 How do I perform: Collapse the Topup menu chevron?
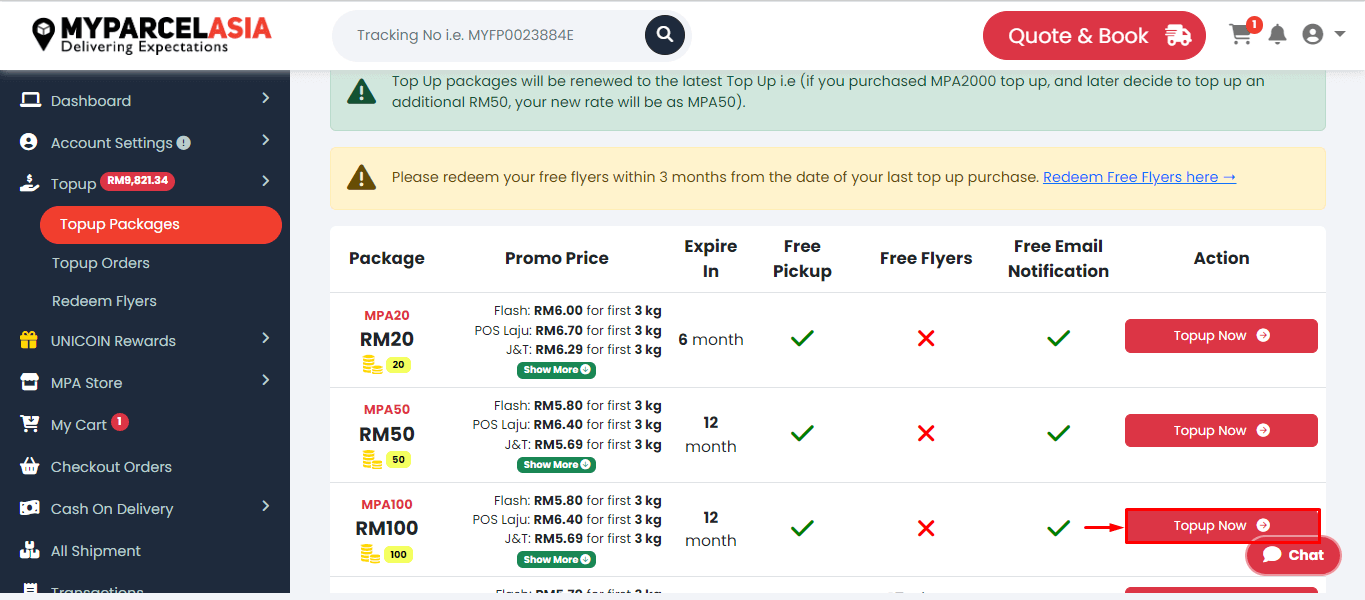click(266, 181)
